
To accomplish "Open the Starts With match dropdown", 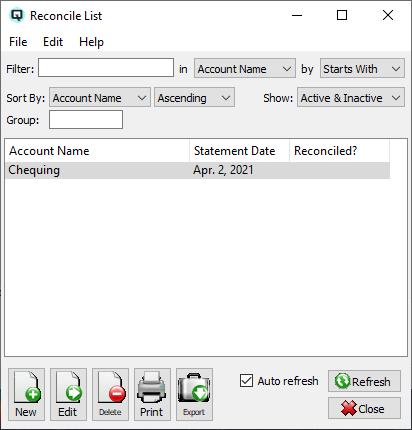I will click(x=362, y=69).
